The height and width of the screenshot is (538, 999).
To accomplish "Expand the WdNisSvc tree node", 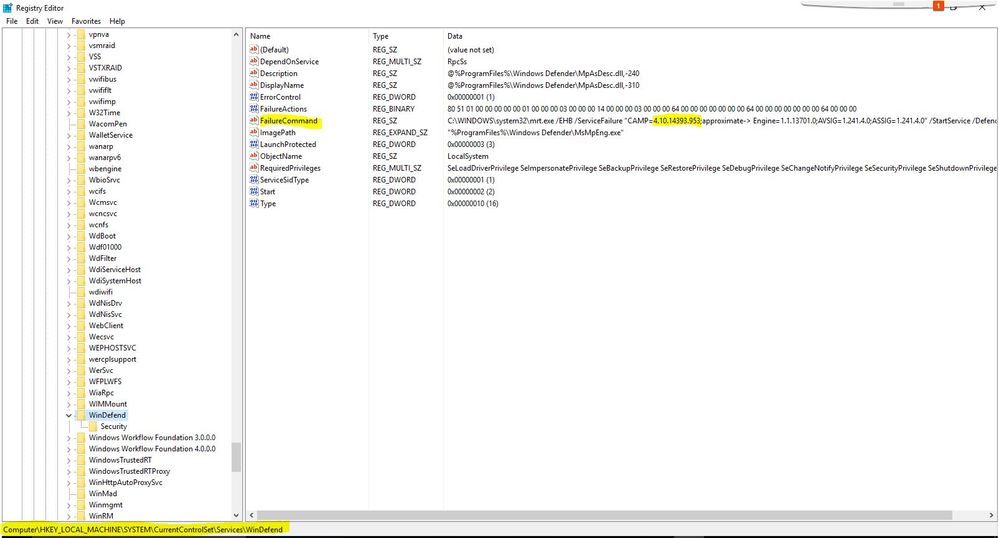I will click(x=69, y=314).
